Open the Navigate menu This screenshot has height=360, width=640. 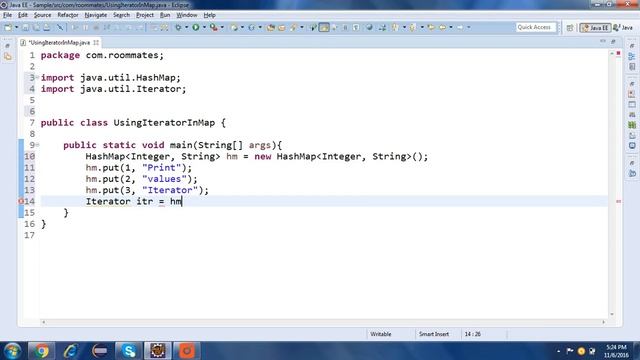tap(96, 15)
